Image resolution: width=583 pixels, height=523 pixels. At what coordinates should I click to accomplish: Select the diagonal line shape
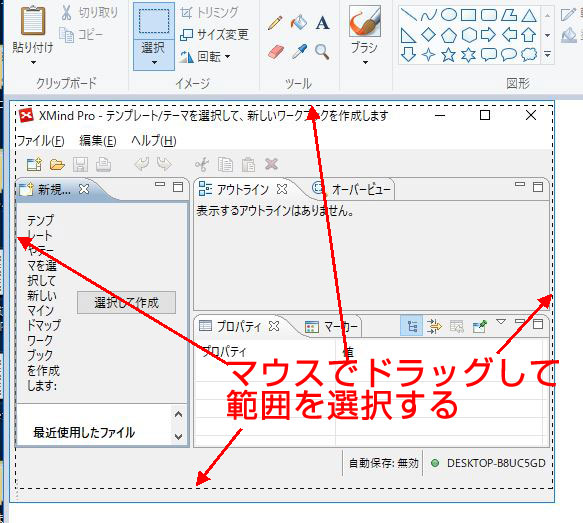[408, 15]
